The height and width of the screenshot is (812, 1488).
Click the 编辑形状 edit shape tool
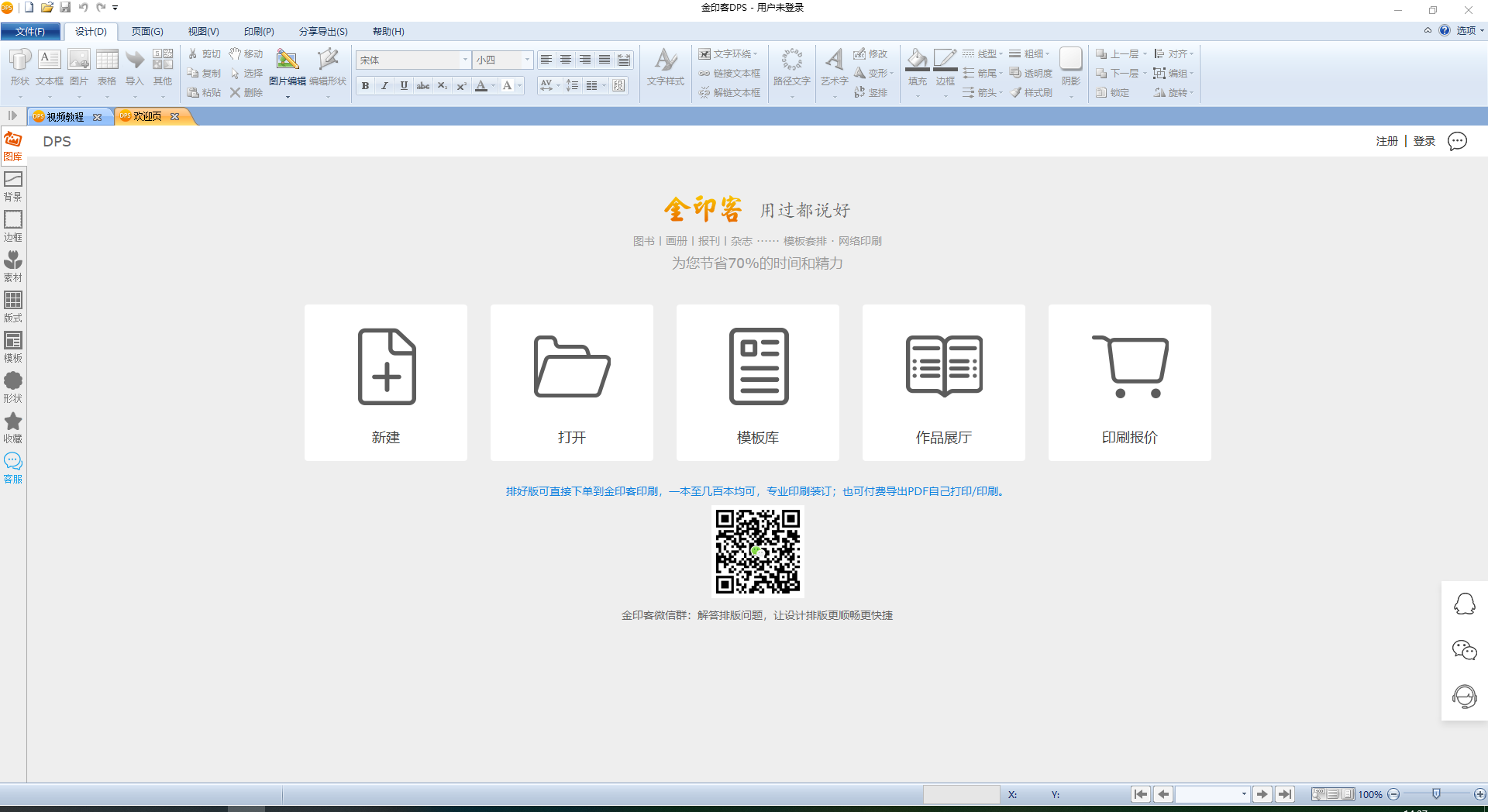point(328,67)
